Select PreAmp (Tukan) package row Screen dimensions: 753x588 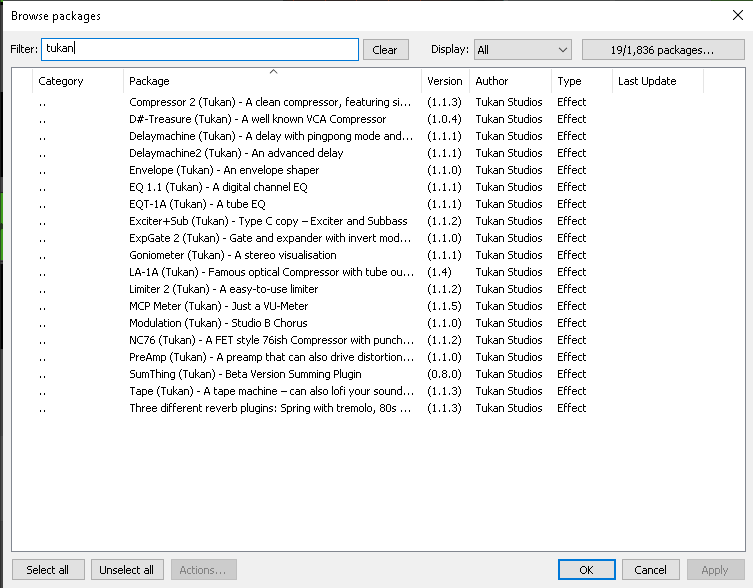click(x=378, y=357)
